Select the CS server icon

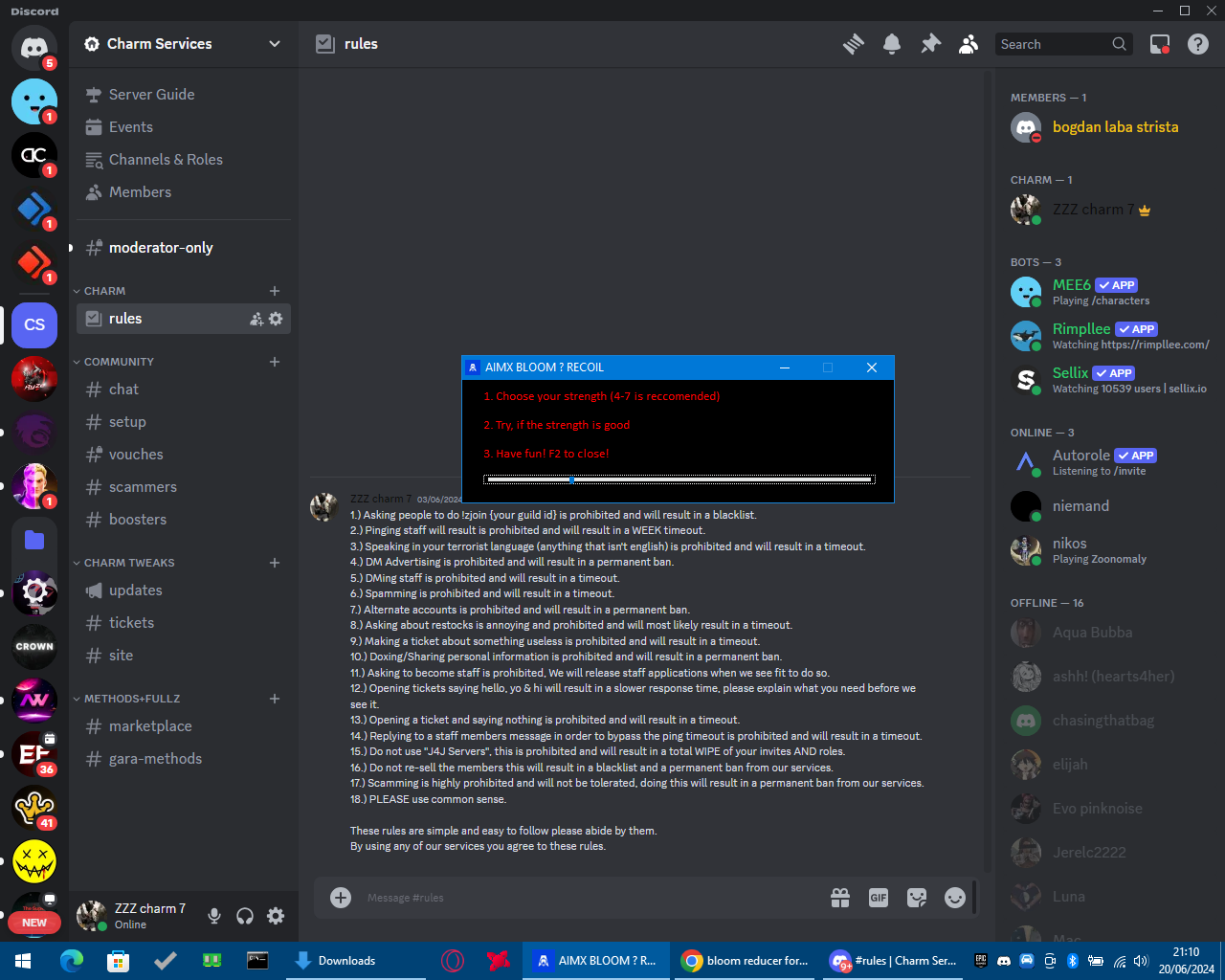tap(34, 324)
